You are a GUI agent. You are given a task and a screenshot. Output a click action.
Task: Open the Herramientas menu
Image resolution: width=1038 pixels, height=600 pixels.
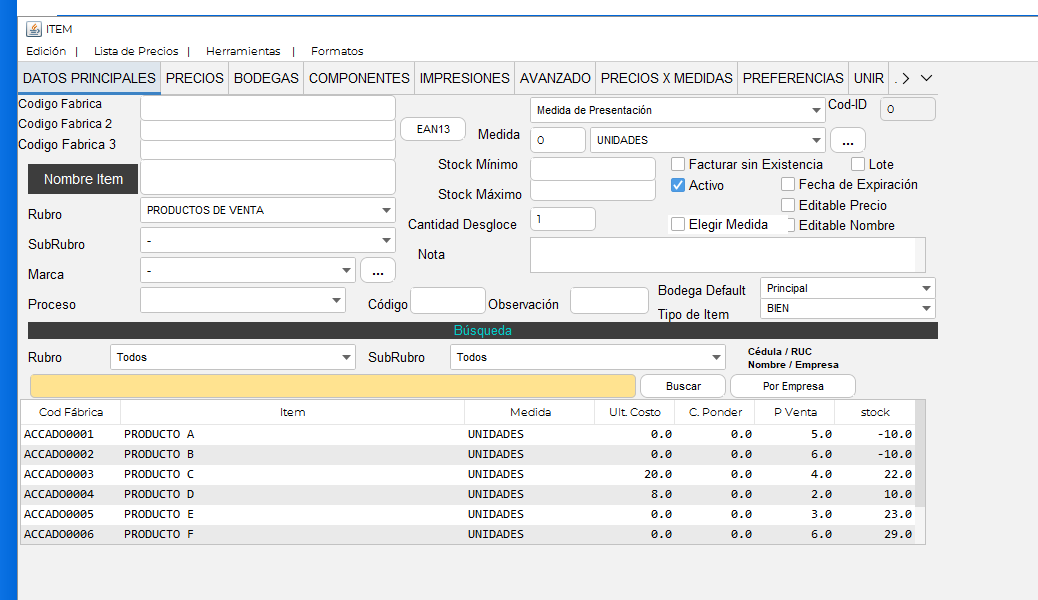pos(243,51)
